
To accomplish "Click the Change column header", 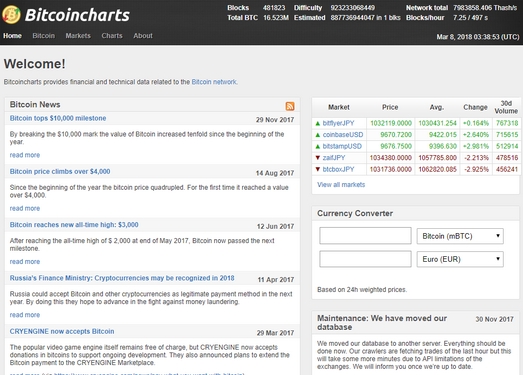I will click(475, 107).
